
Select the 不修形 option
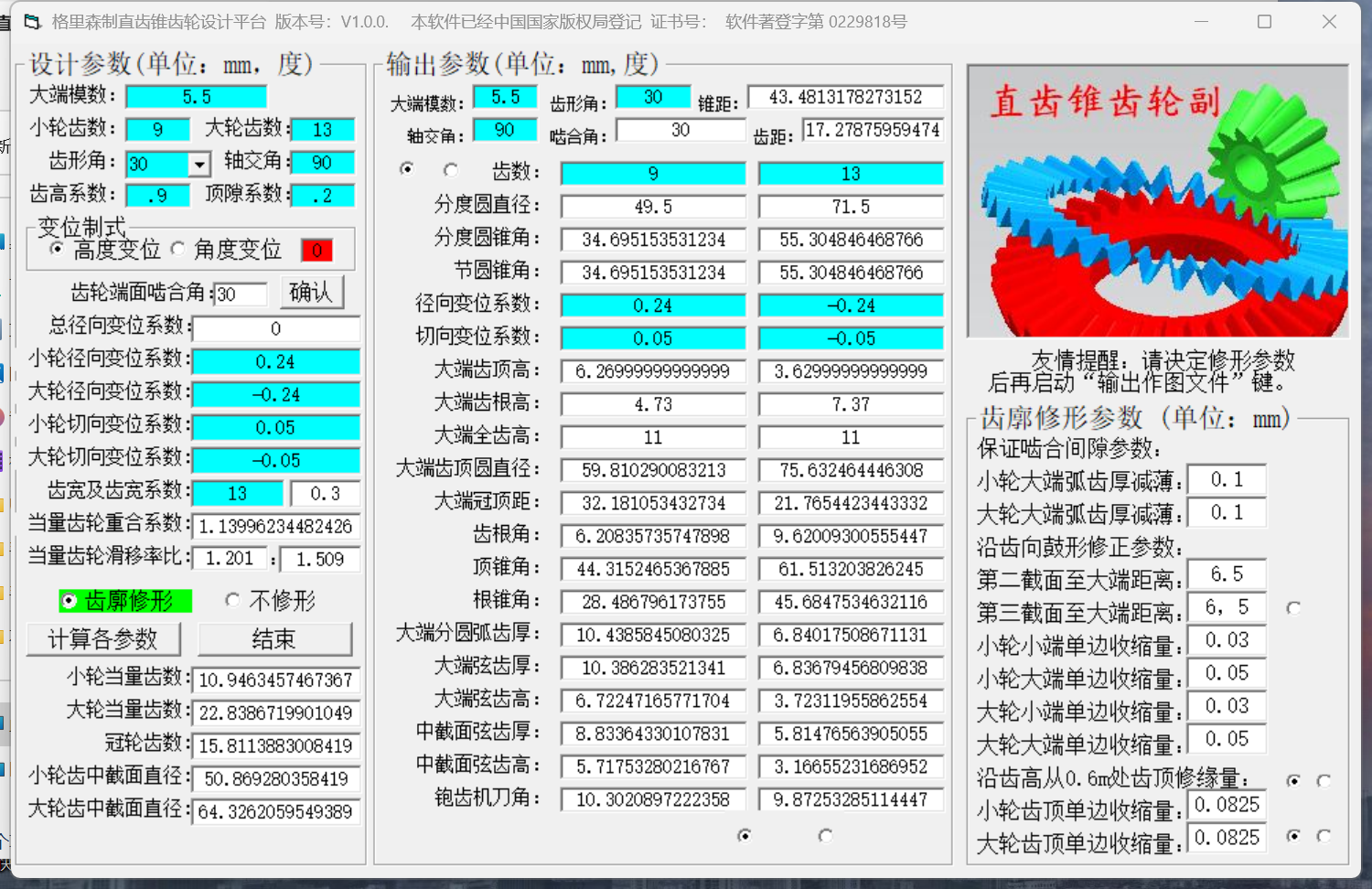(x=232, y=600)
